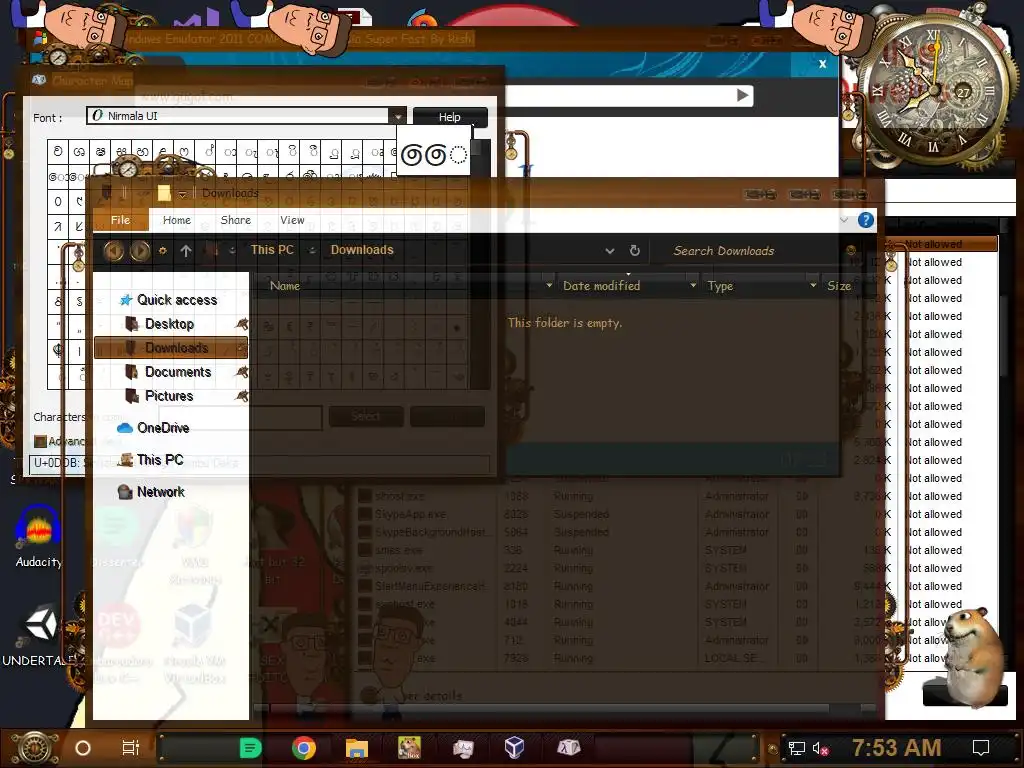Open File Explorer from the taskbar

357,748
